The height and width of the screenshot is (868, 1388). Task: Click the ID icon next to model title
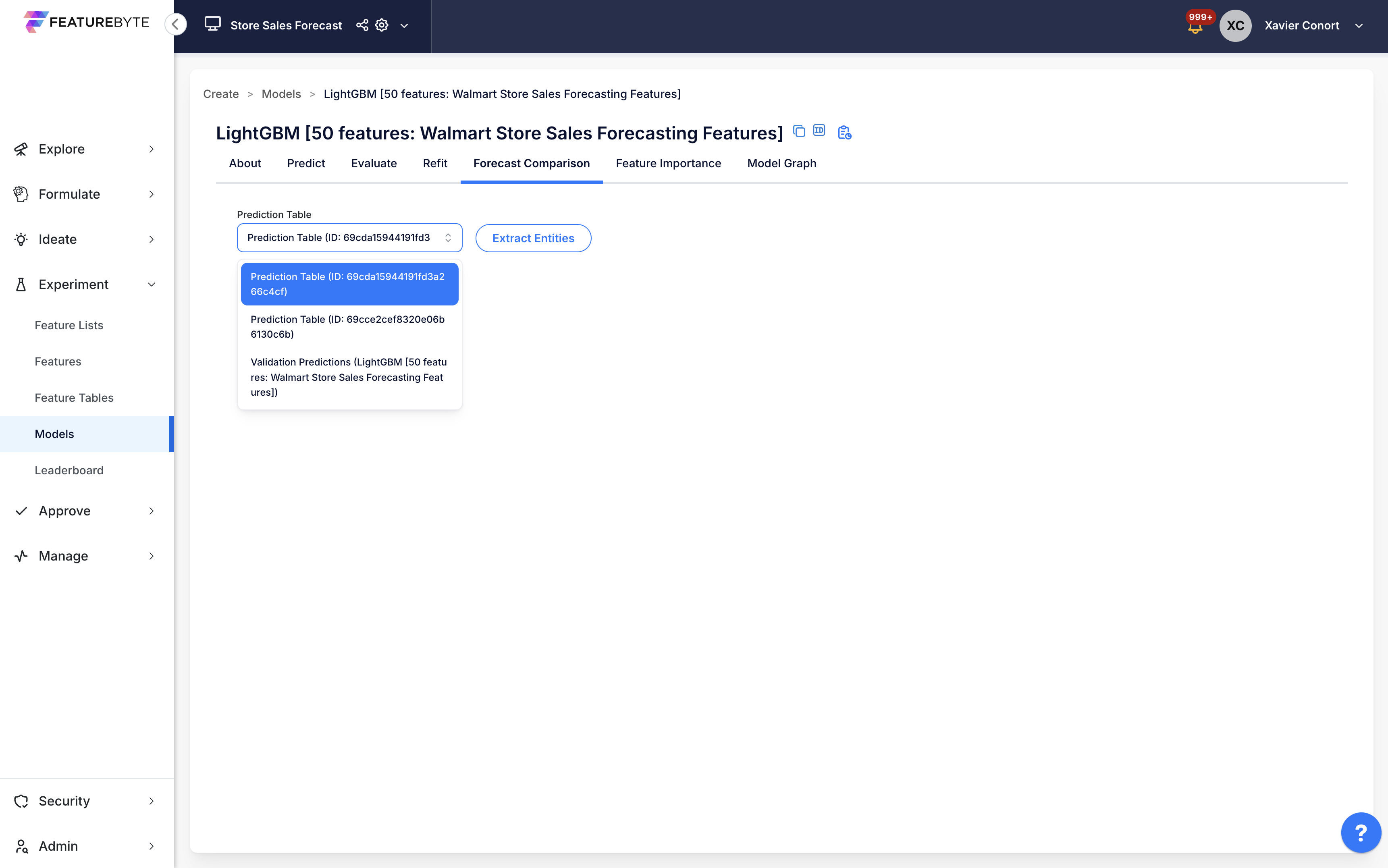point(819,130)
